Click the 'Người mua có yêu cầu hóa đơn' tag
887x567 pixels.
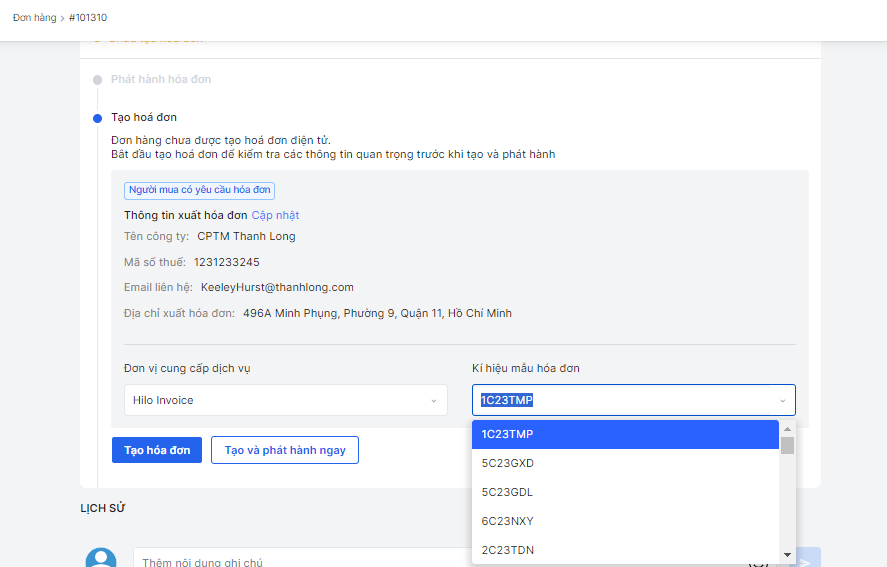point(199,190)
